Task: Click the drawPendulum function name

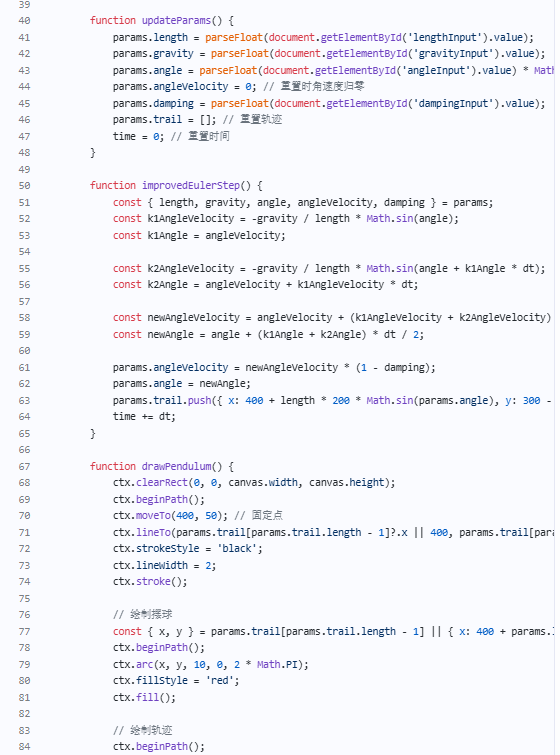Action: (176, 467)
